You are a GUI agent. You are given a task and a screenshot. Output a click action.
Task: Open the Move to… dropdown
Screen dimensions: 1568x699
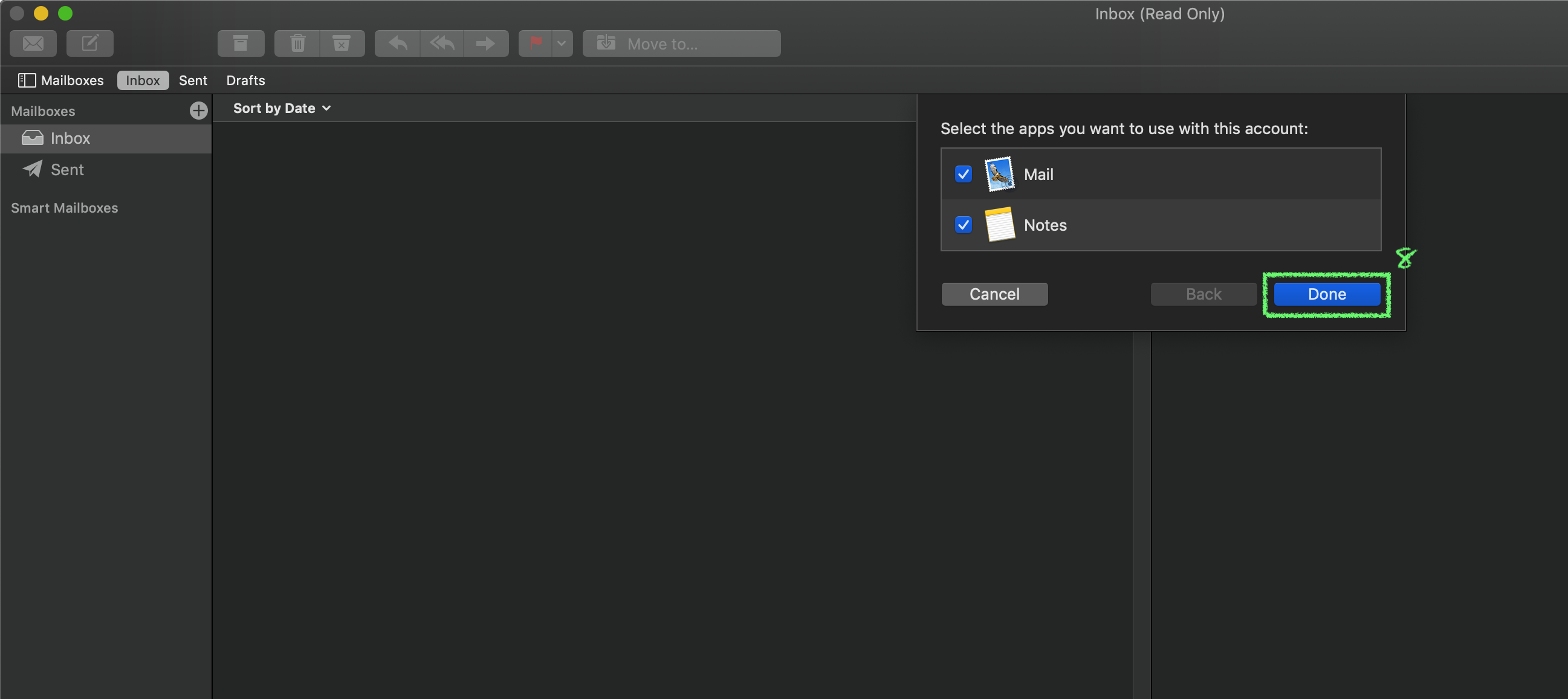[681, 43]
